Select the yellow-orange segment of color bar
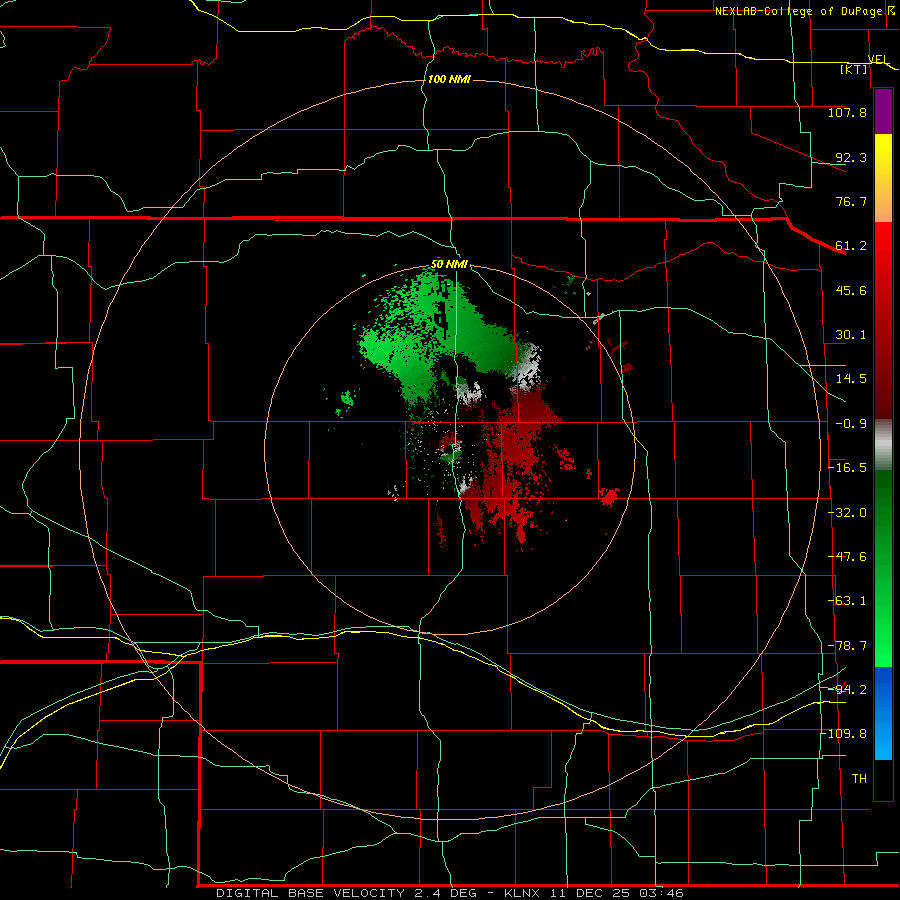This screenshot has width=900, height=900. pos(883,178)
